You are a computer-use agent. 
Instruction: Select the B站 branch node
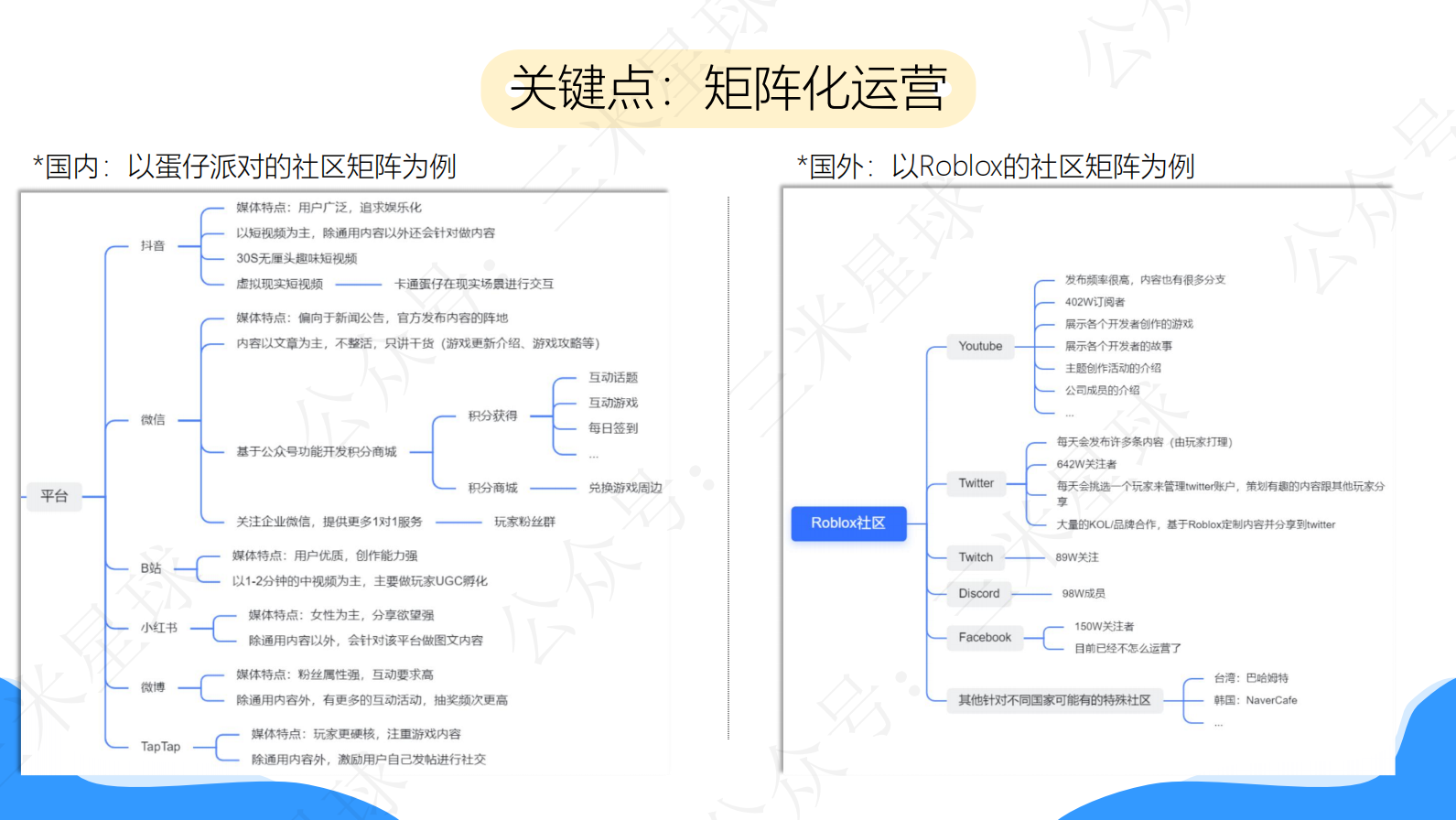(151, 568)
